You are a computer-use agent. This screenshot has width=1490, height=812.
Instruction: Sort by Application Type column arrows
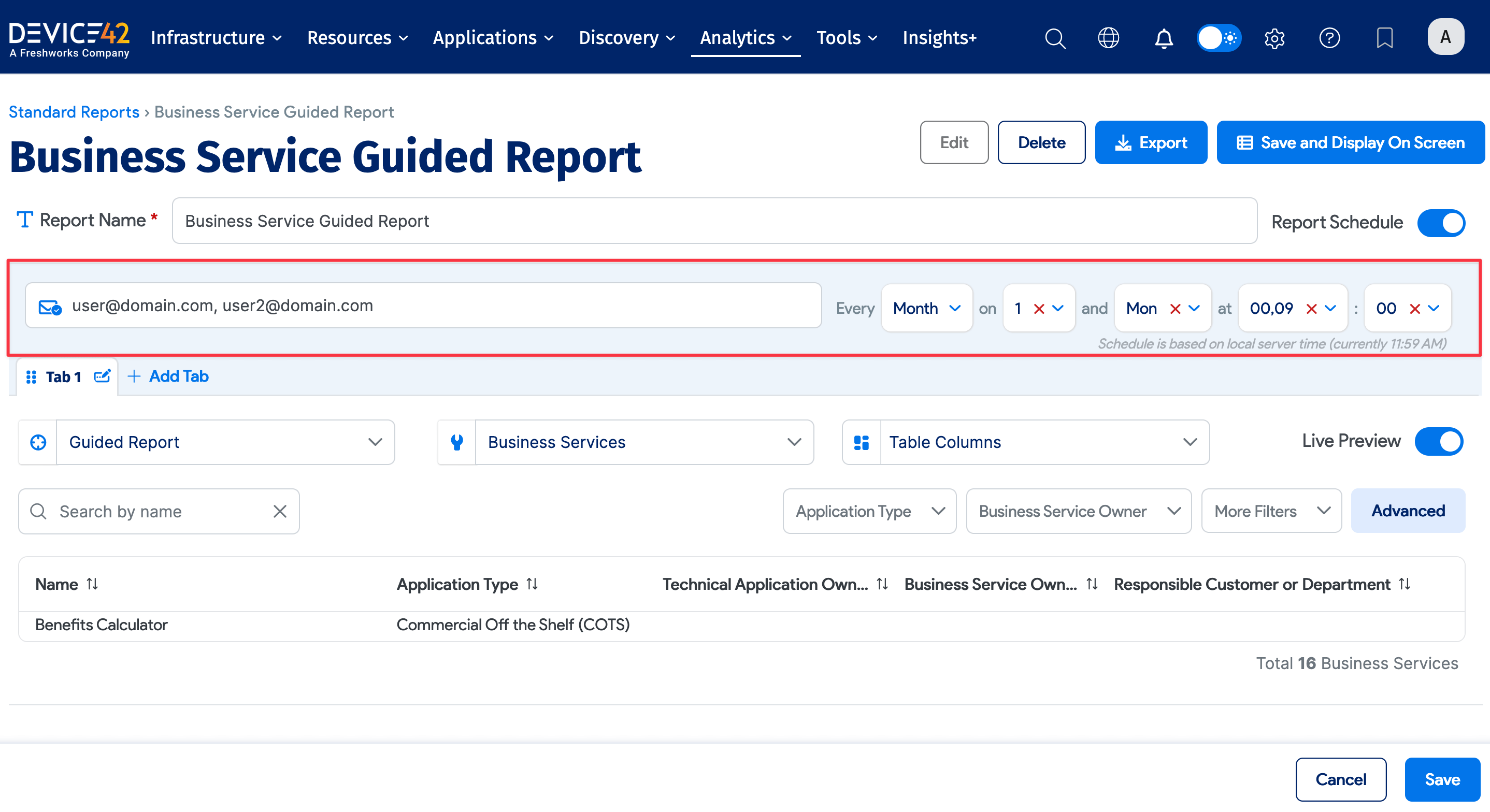click(532, 584)
